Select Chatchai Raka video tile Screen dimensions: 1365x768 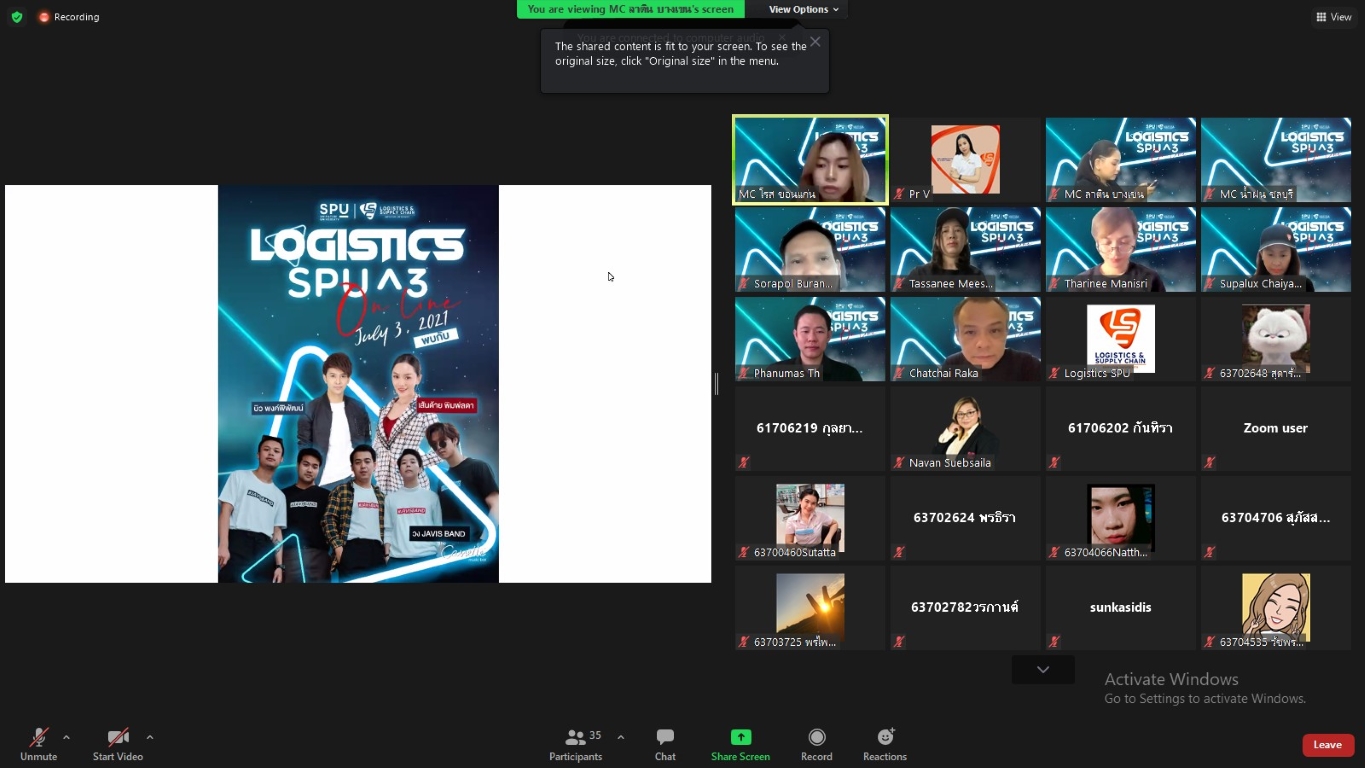965,339
